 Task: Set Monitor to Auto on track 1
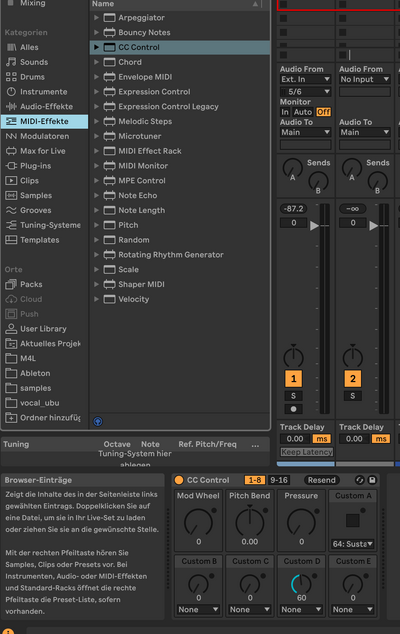pyautogui.click(x=303, y=112)
